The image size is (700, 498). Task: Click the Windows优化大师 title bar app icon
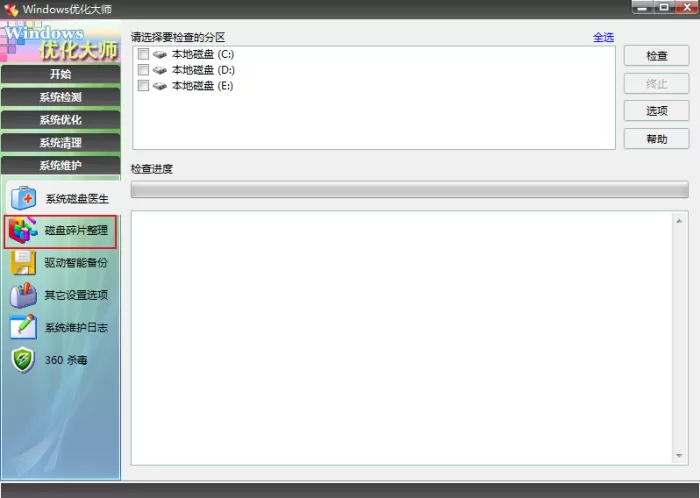click(x=11, y=9)
